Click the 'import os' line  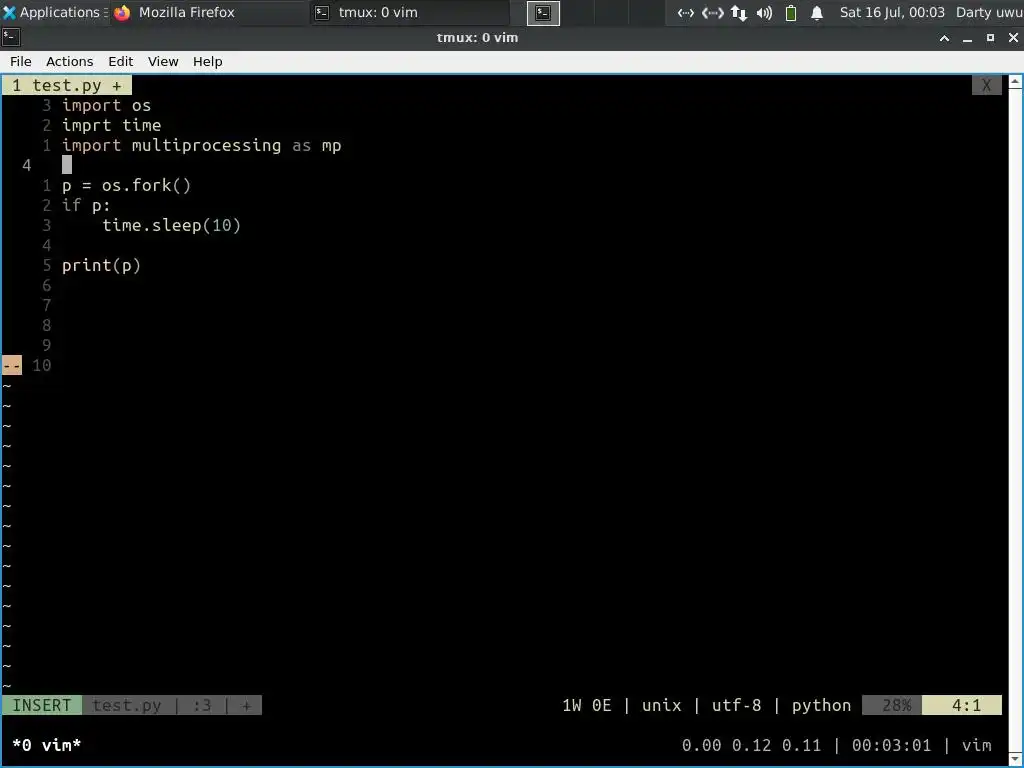click(106, 105)
